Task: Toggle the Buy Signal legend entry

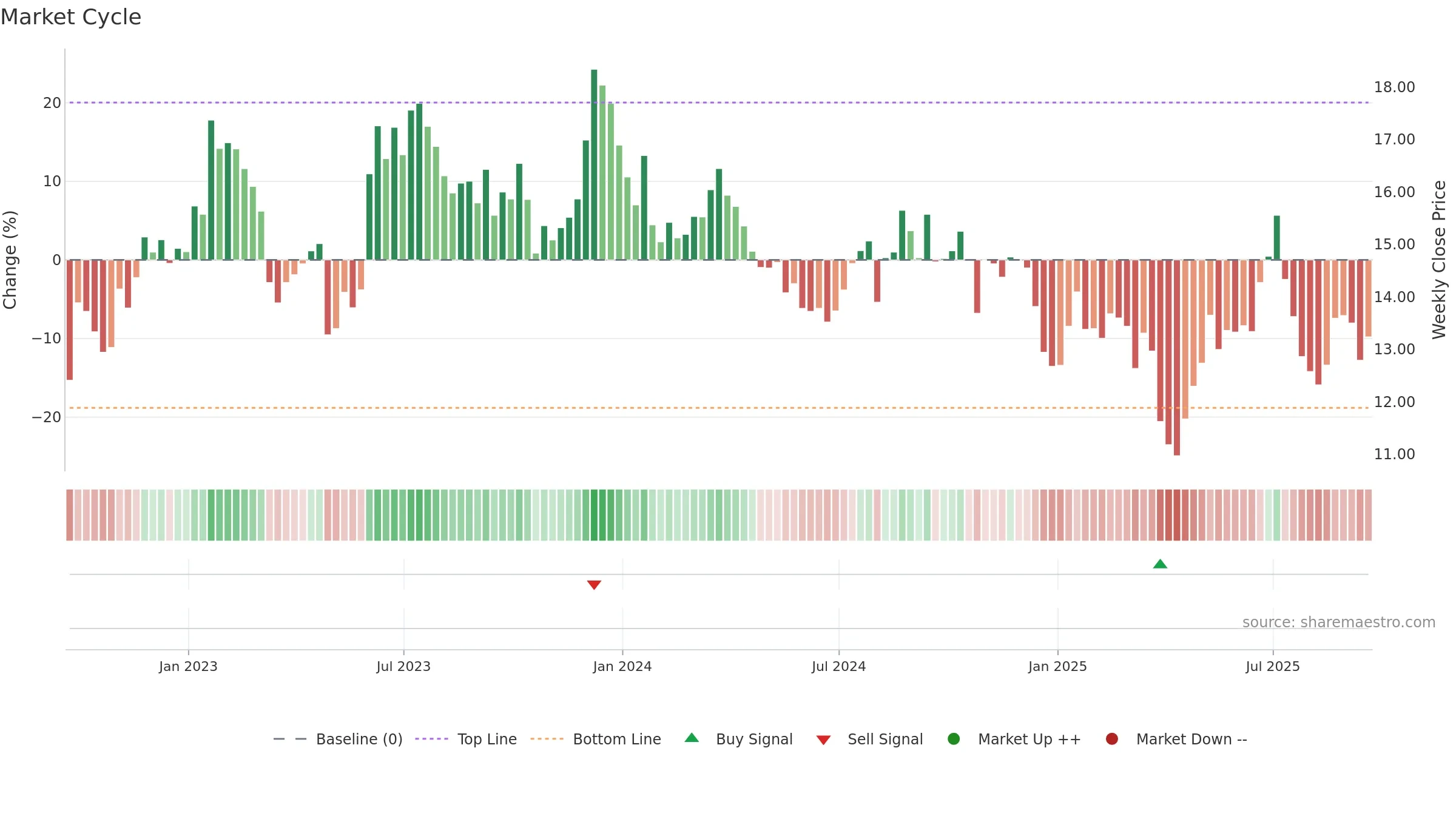Action: (738, 739)
